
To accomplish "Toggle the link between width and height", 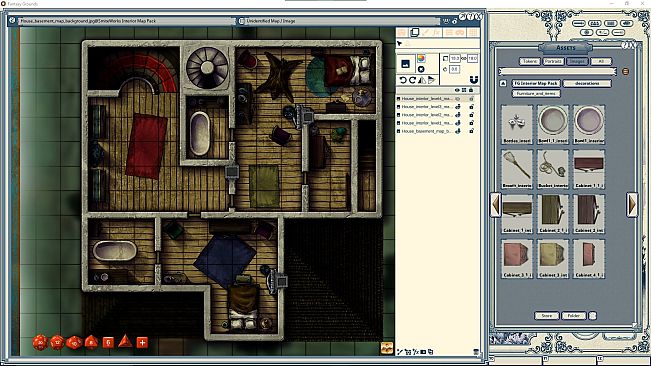I will click(464, 59).
